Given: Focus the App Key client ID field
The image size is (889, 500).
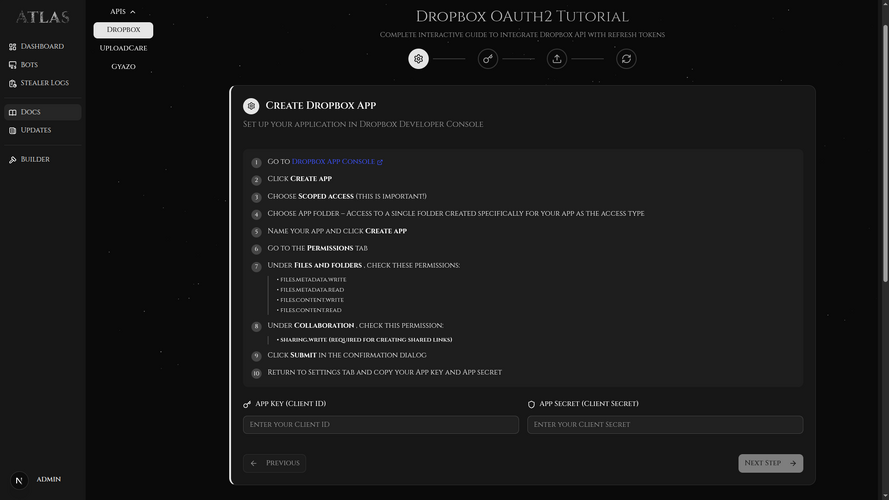Looking at the screenshot, I should coord(379,425).
